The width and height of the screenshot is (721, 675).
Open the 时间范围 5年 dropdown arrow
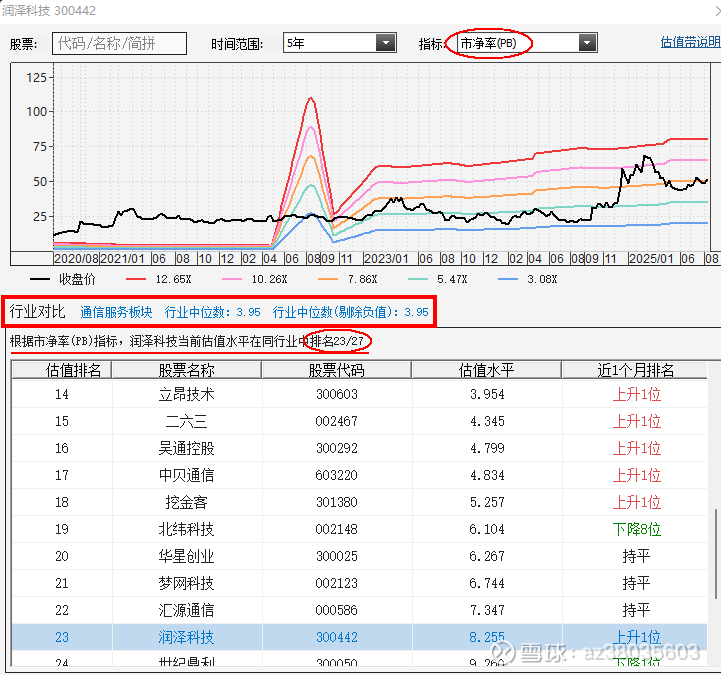386,43
